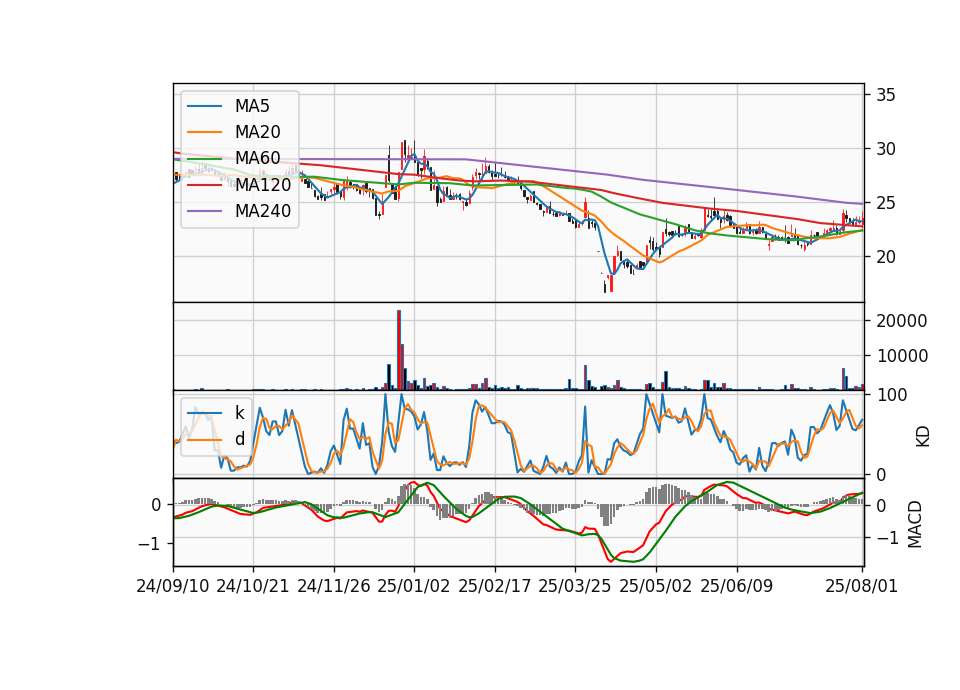Click the MA120 legend label

(263, 184)
